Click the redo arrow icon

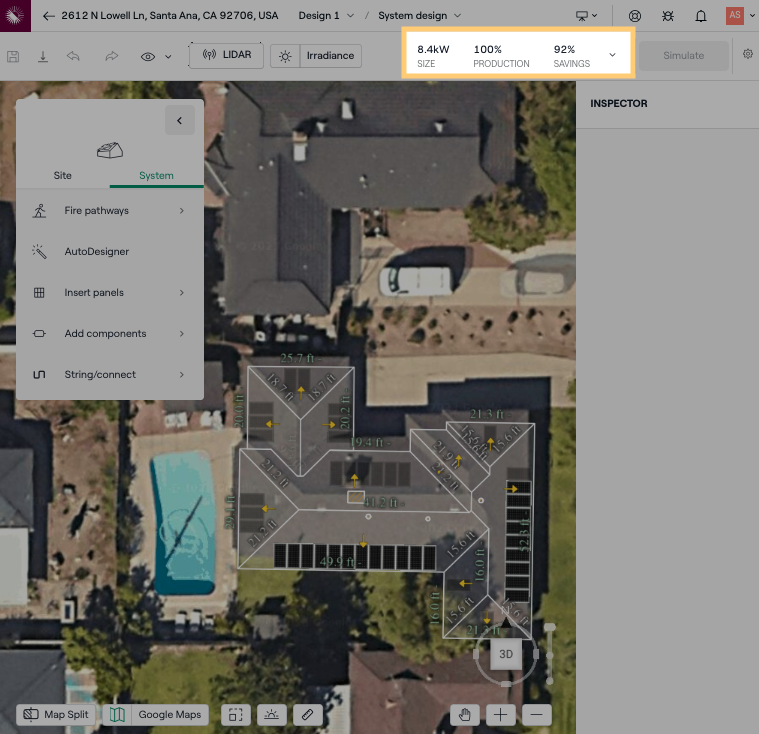pyautogui.click(x=112, y=56)
